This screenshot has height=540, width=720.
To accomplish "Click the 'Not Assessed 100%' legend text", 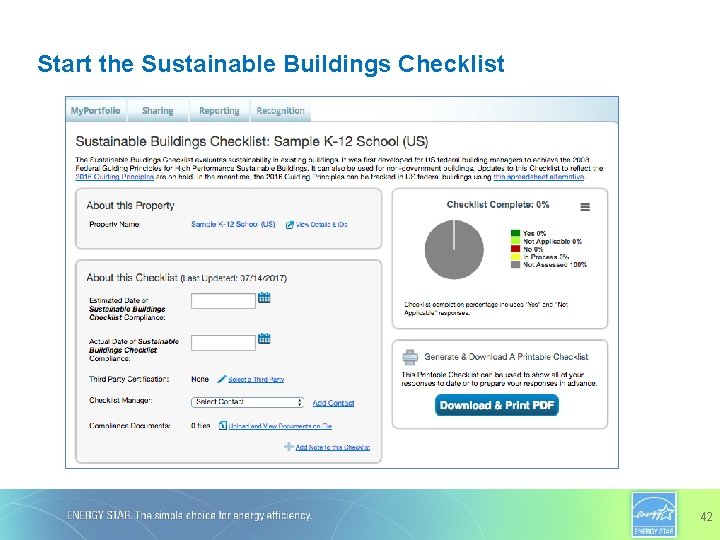I will coord(555,264).
